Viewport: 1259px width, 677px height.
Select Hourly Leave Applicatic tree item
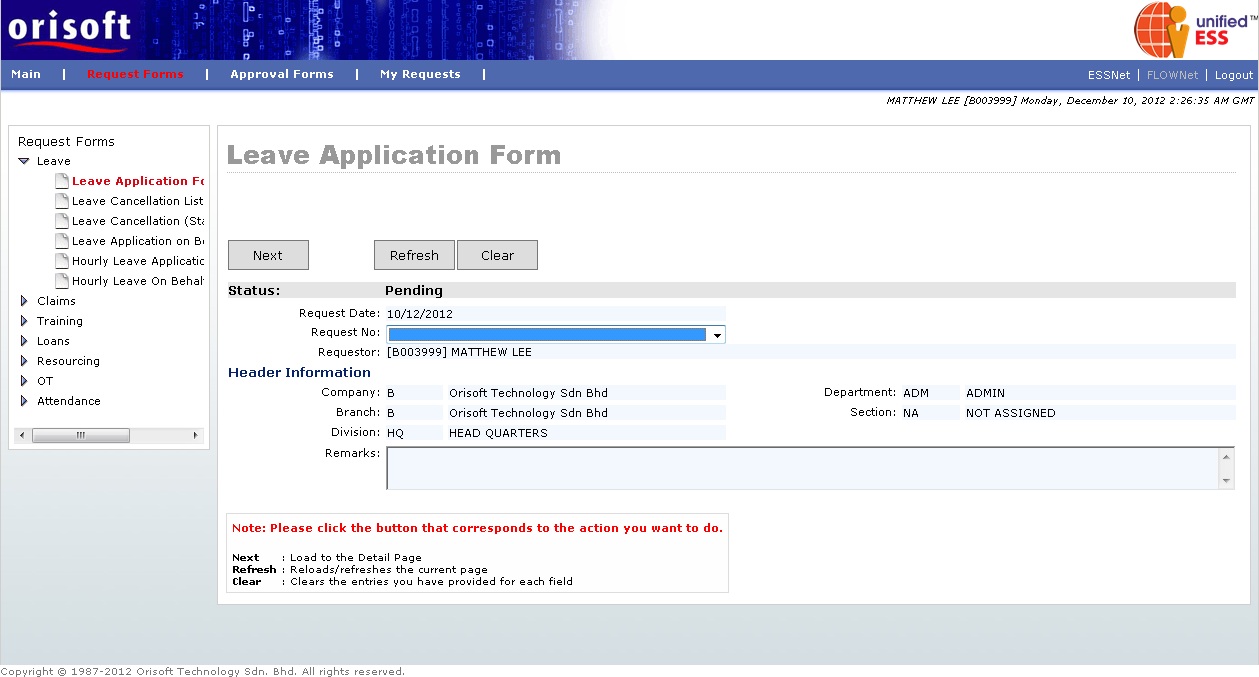click(x=138, y=261)
